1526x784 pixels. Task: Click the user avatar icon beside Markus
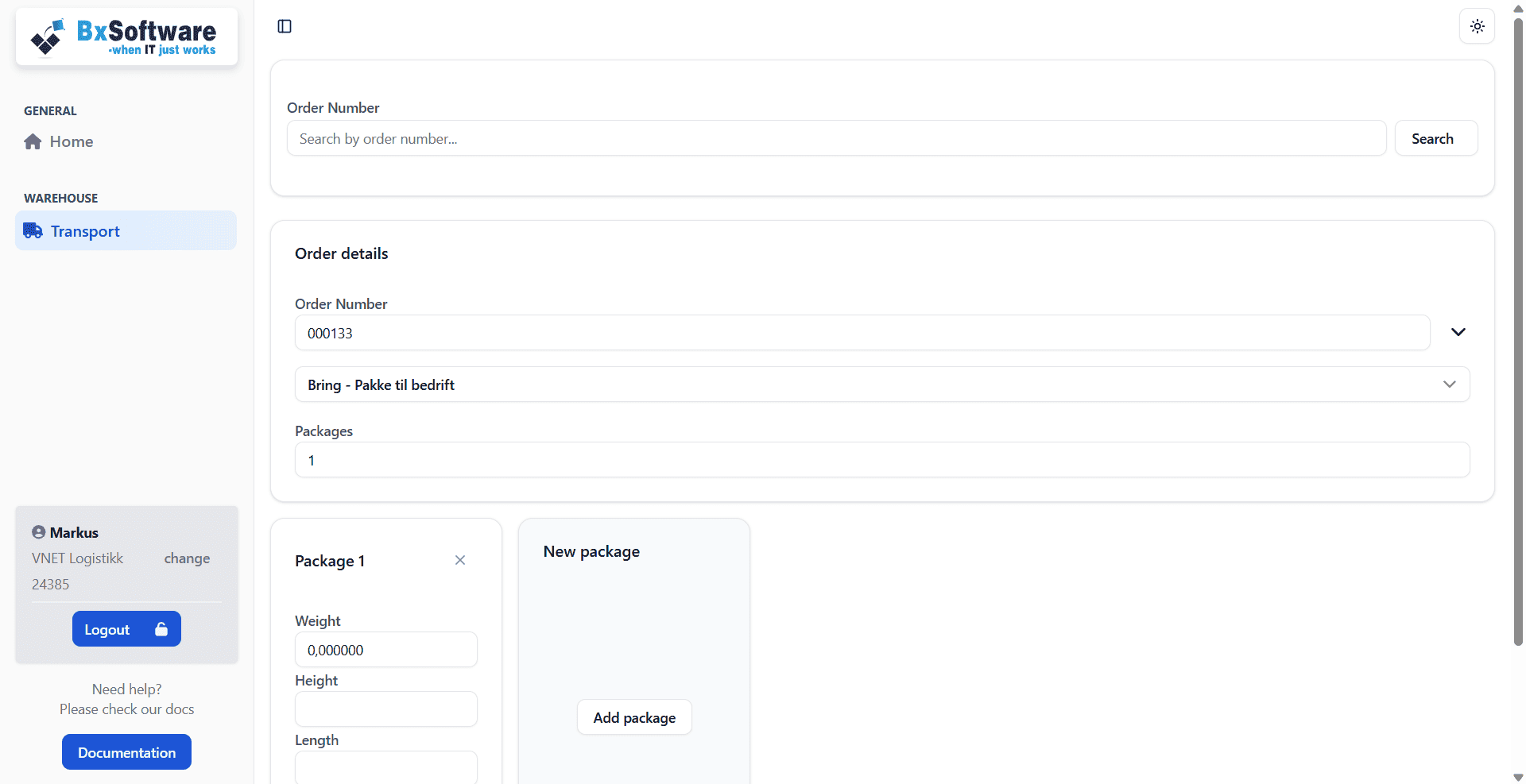coord(38,532)
